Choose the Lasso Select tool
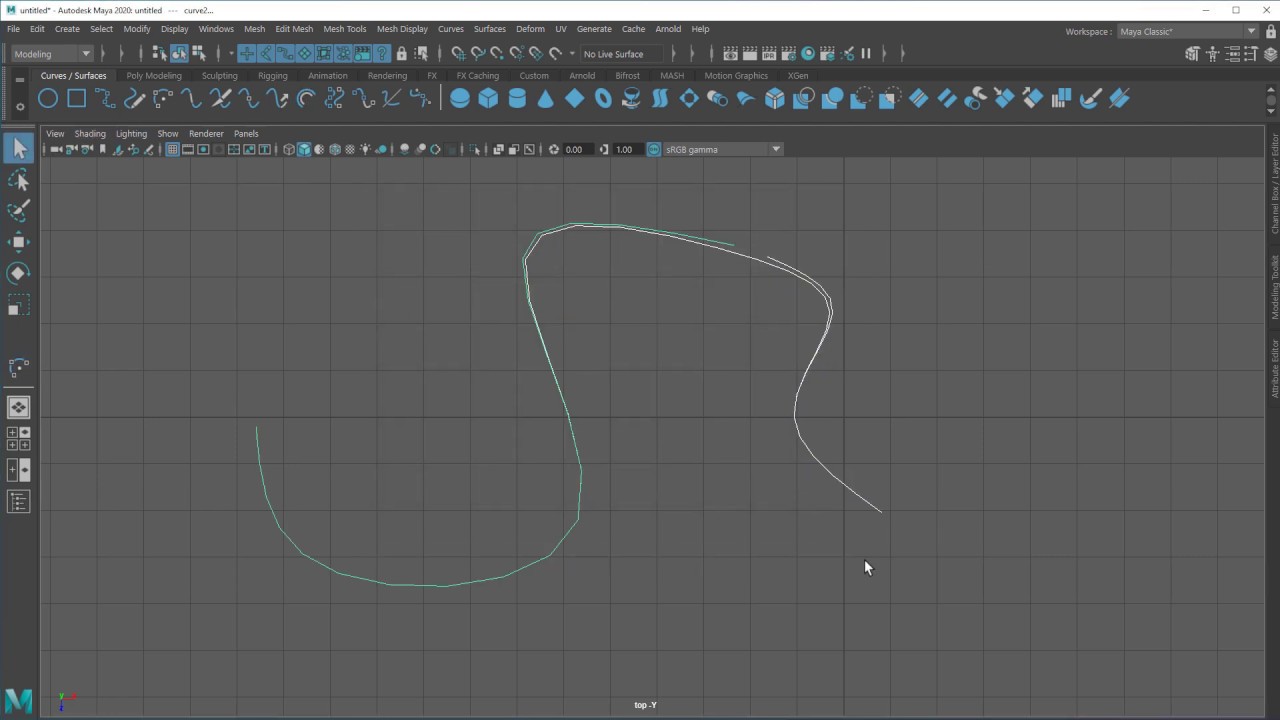 [x=19, y=180]
